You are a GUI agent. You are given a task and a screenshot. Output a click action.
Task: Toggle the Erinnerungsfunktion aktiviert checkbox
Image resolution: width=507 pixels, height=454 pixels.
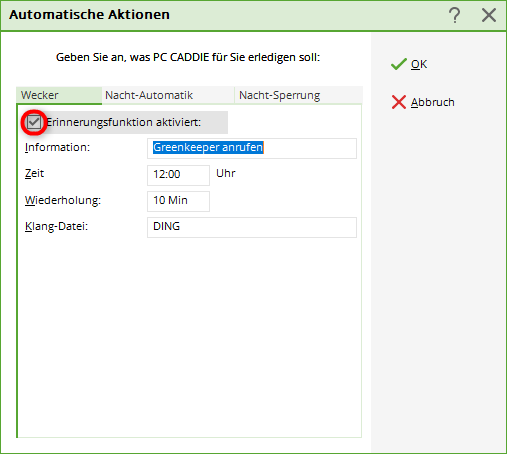coord(34,122)
